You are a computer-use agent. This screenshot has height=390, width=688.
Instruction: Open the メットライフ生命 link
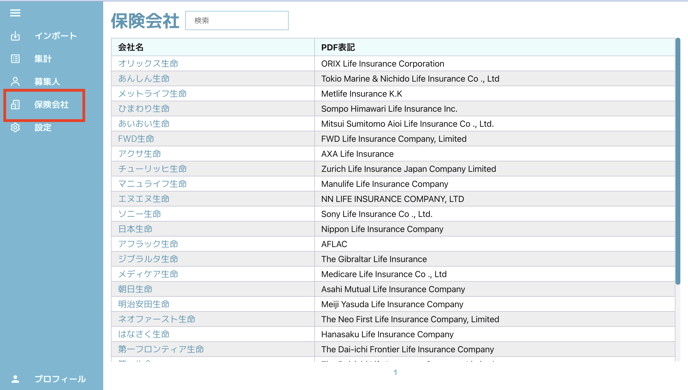pyautogui.click(x=152, y=93)
